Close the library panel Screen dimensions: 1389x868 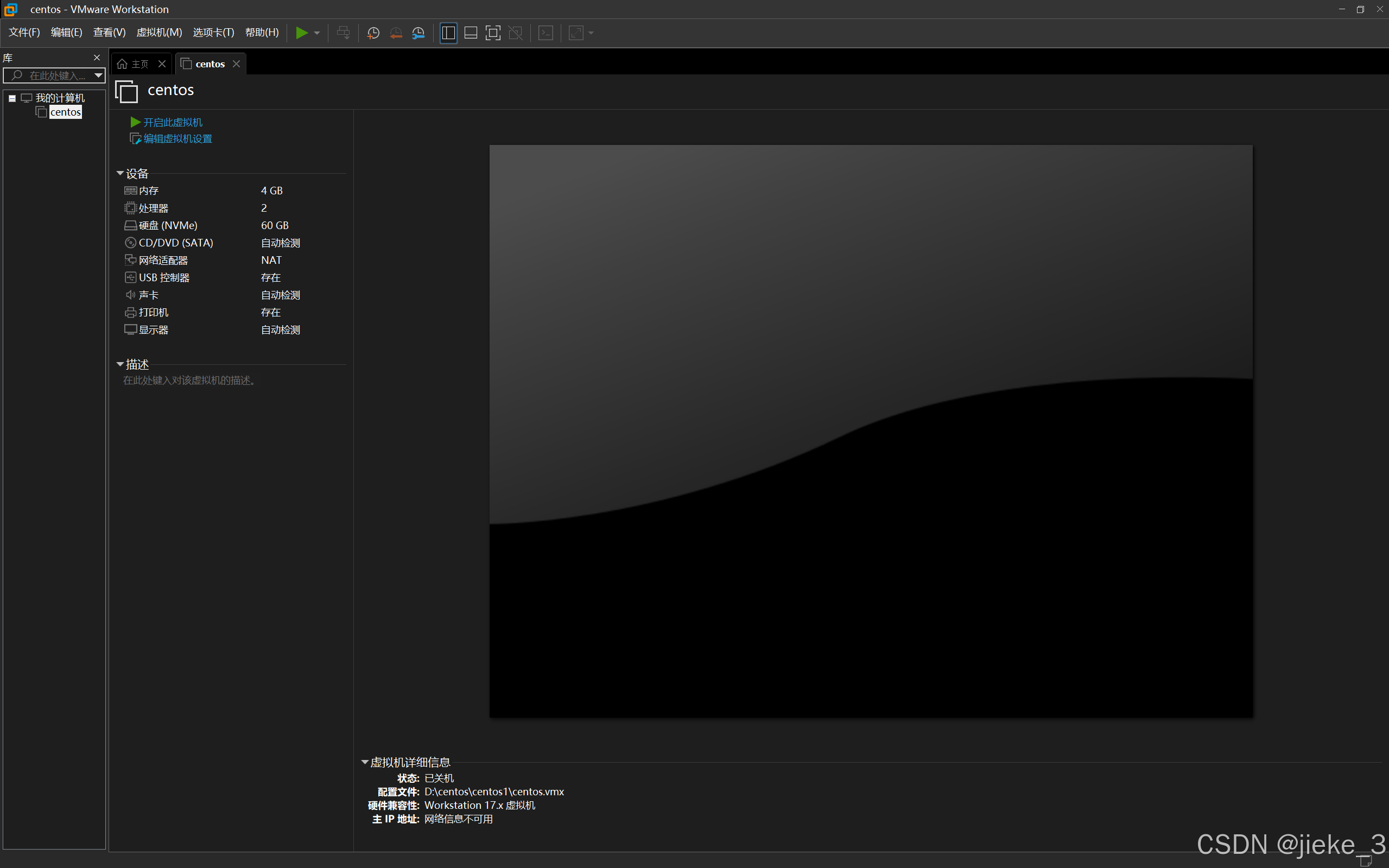[97, 58]
